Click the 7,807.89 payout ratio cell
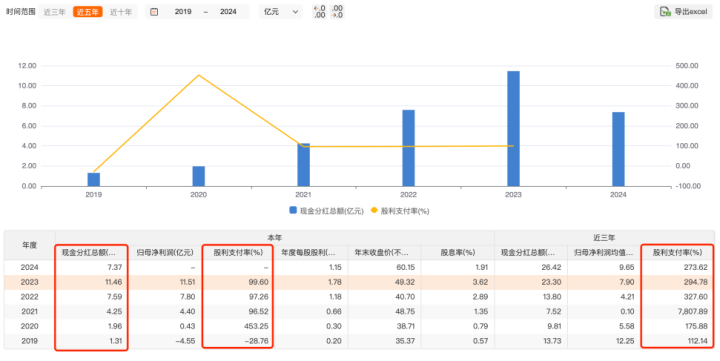The height and width of the screenshot is (361, 720). coord(677,311)
